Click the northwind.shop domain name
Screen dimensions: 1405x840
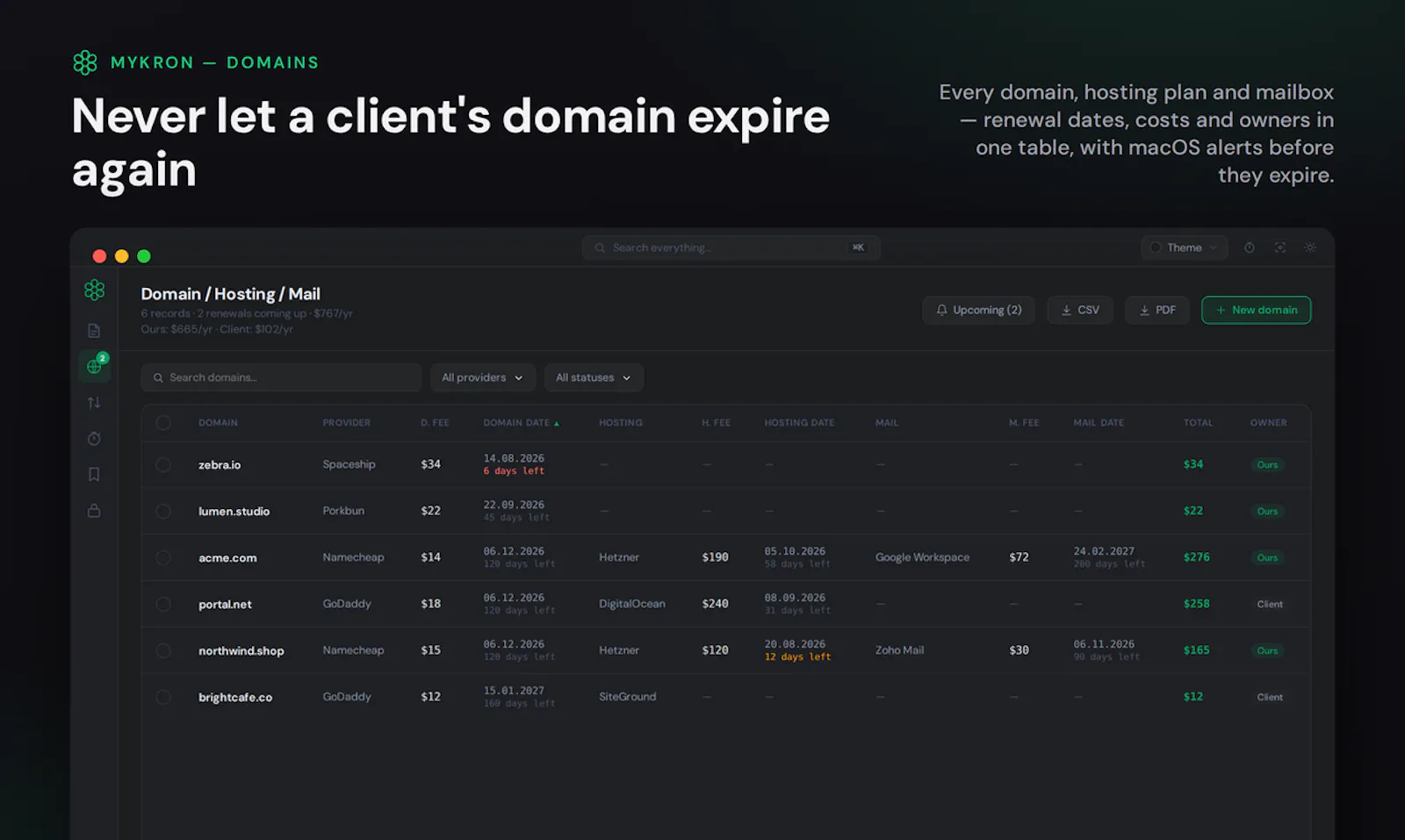point(241,651)
